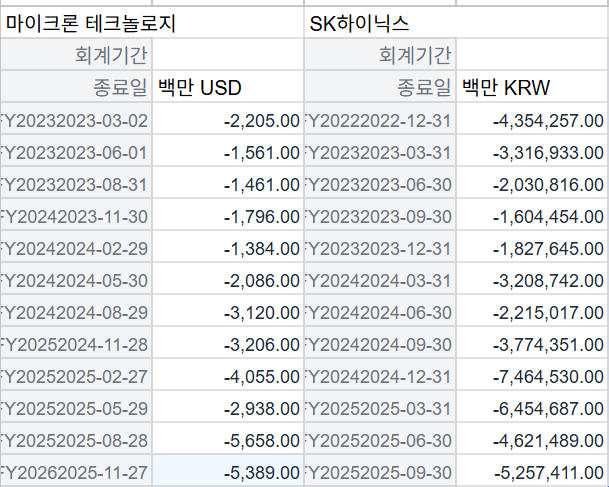Select the date cell 2025-08-28
The height and width of the screenshot is (487, 609).
(x=76, y=439)
